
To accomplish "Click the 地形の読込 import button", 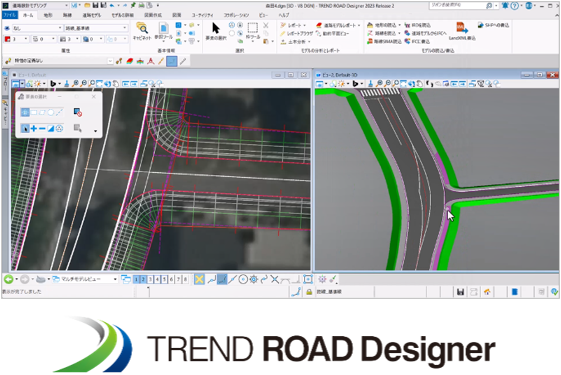I will tap(384, 25).
